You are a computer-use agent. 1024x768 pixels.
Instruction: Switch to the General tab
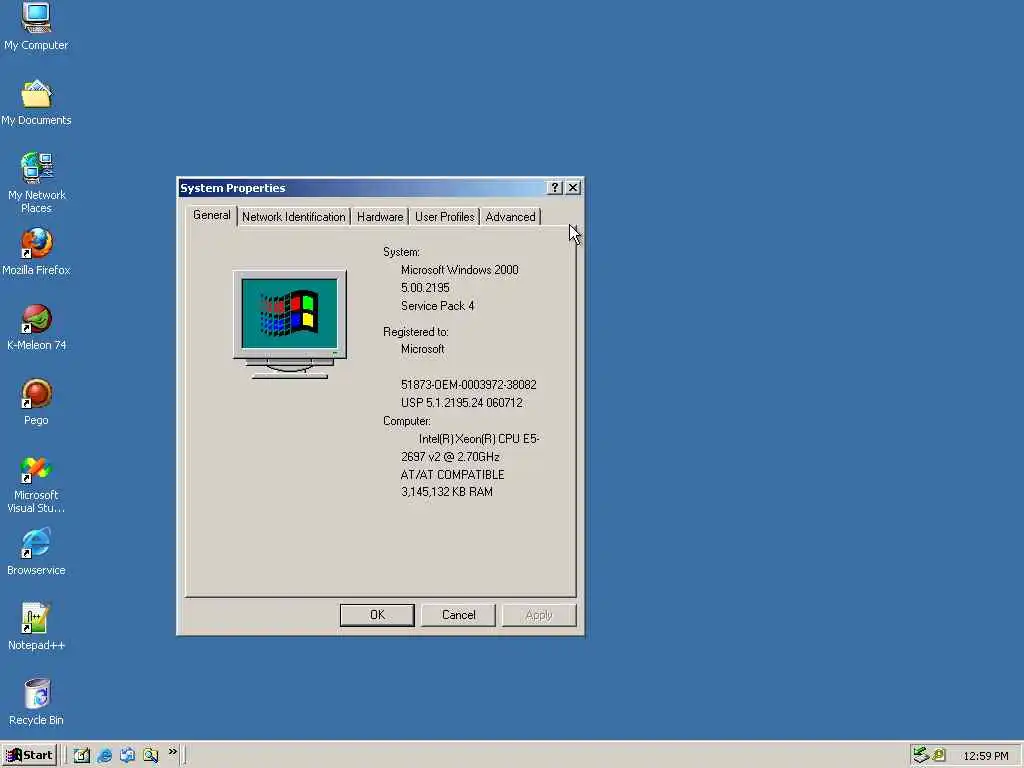click(x=212, y=216)
